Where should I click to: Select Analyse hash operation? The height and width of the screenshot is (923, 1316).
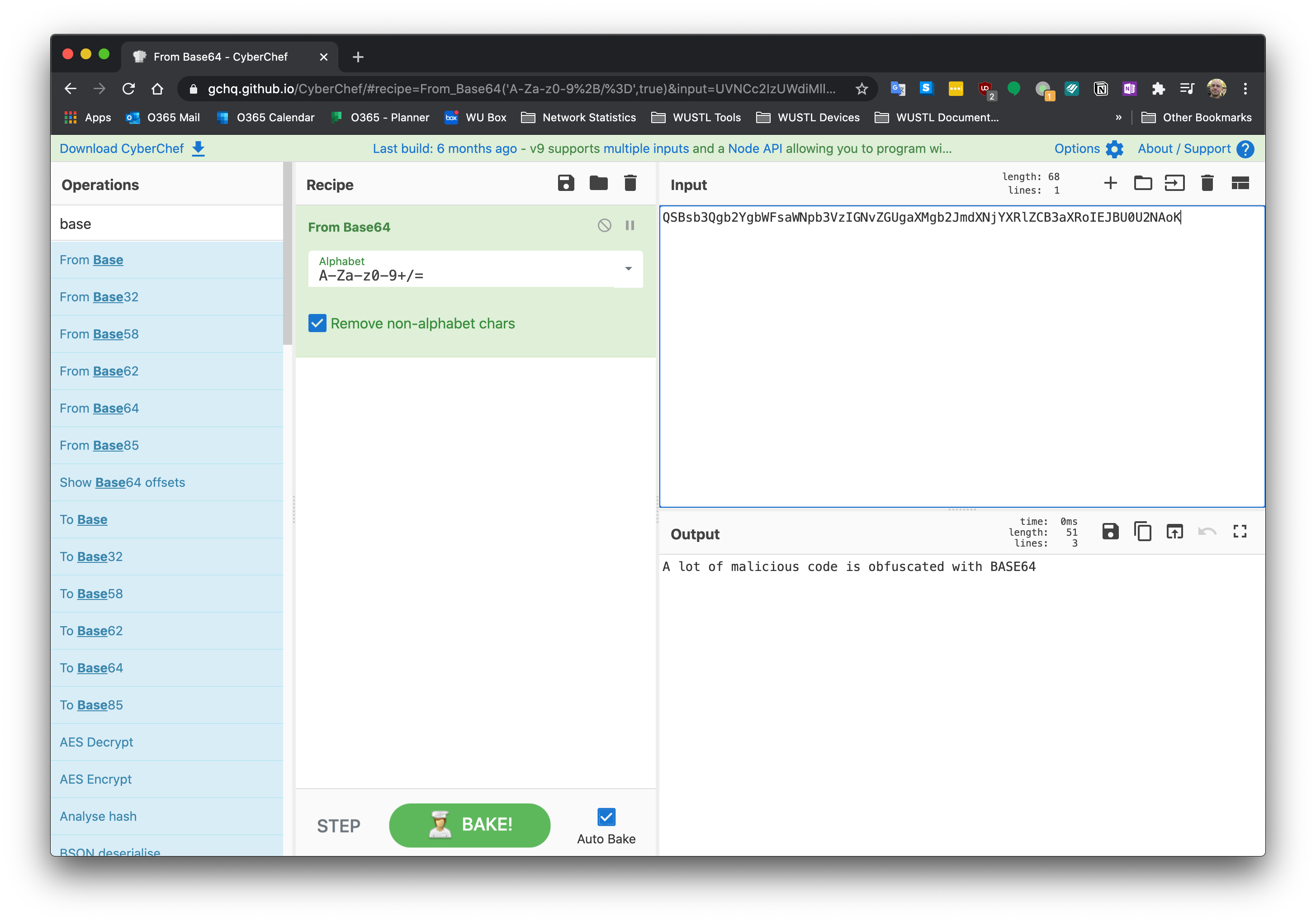pos(167,816)
